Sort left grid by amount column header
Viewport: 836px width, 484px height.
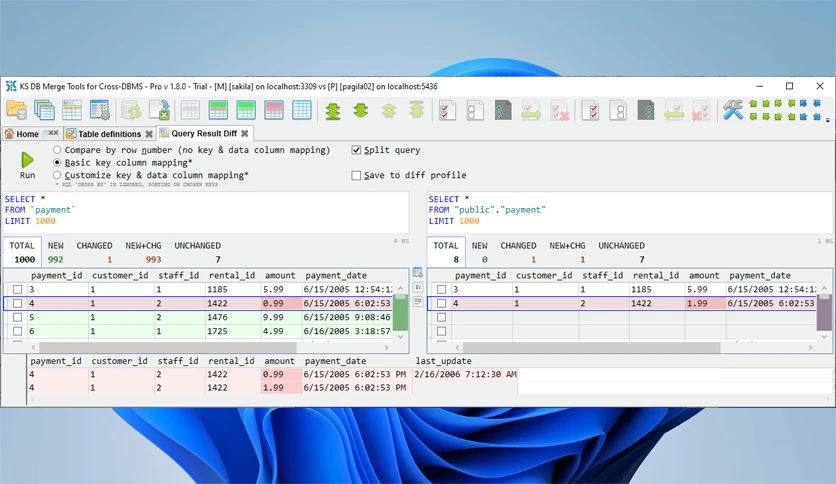coord(280,275)
